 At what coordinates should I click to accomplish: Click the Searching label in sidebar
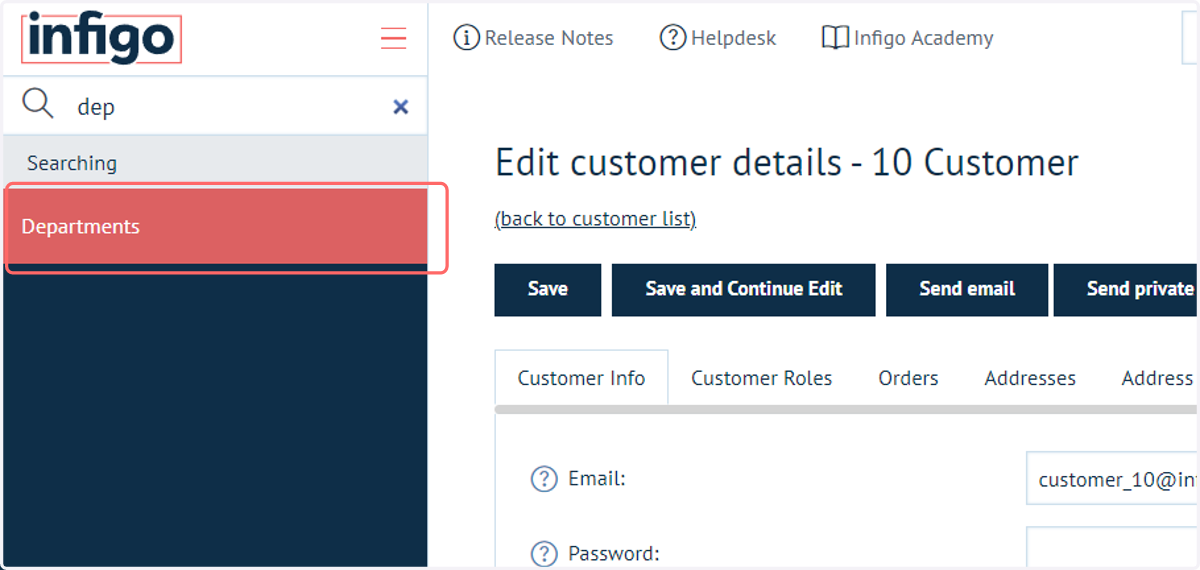coord(72,163)
